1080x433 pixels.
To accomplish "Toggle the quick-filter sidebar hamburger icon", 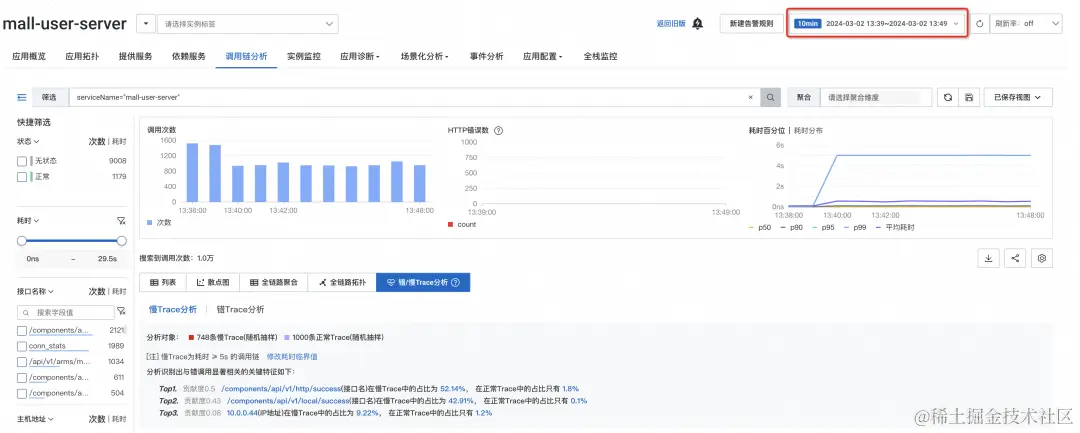I will click(22, 98).
